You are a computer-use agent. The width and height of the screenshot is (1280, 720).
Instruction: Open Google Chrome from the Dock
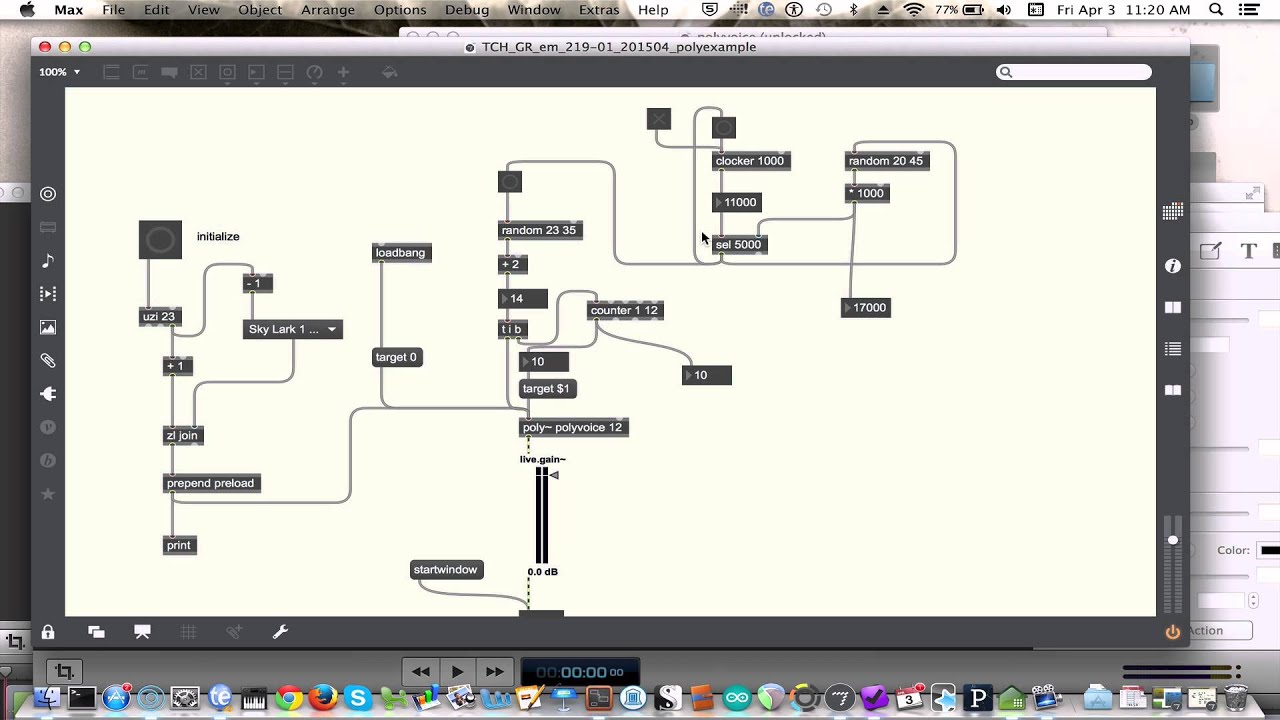coord(289,698)
